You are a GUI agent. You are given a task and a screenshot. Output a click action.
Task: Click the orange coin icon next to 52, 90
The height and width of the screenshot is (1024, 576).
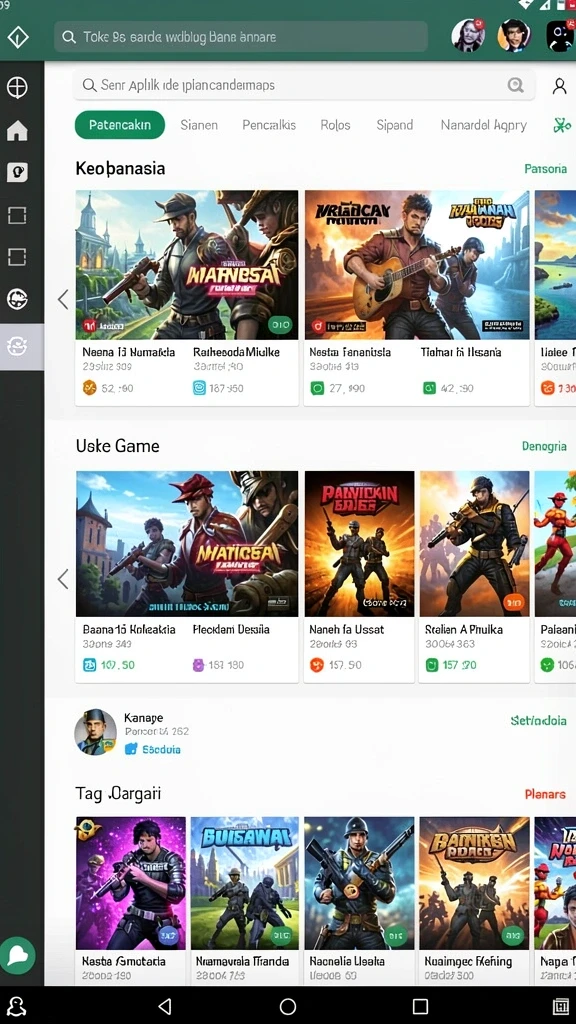[x=89, y=388]
